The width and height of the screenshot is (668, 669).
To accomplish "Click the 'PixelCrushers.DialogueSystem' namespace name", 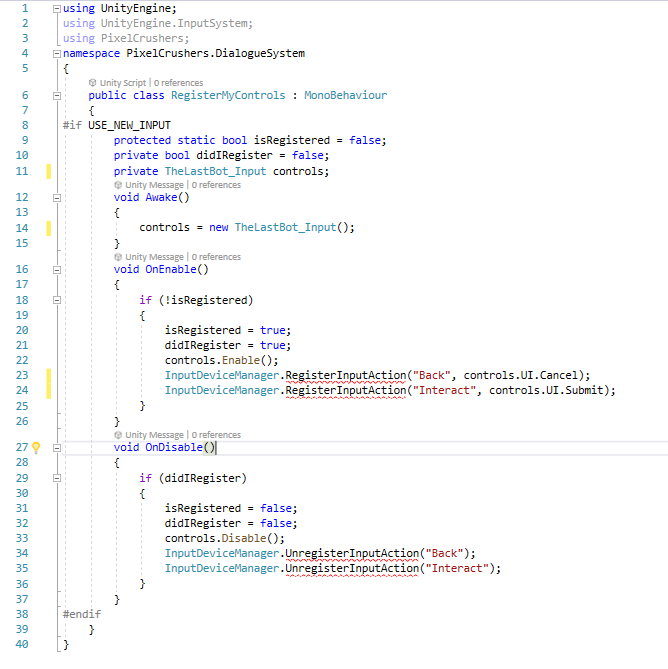I will coord(215,53).
